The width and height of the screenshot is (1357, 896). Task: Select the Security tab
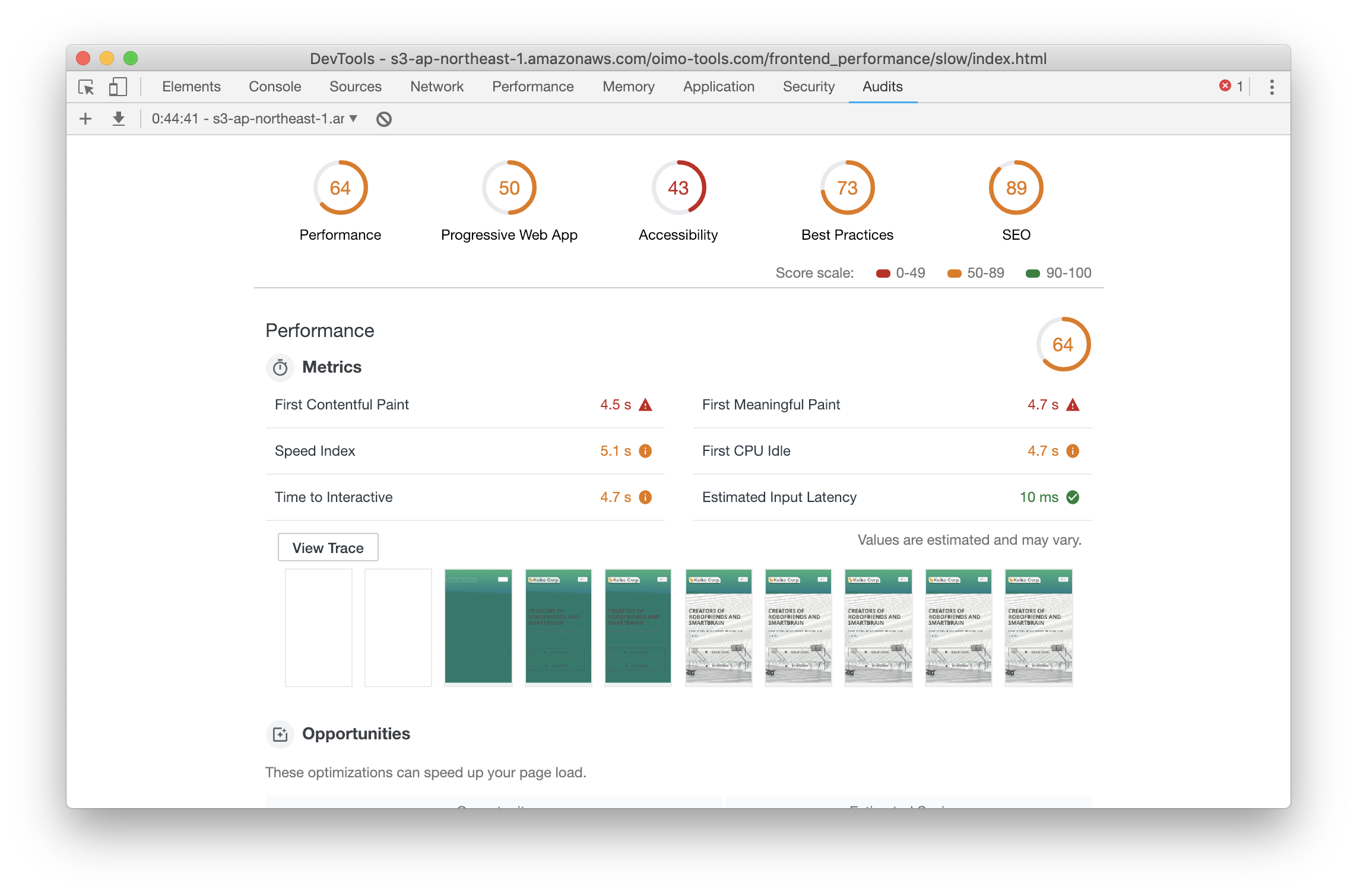coord(809,87)
